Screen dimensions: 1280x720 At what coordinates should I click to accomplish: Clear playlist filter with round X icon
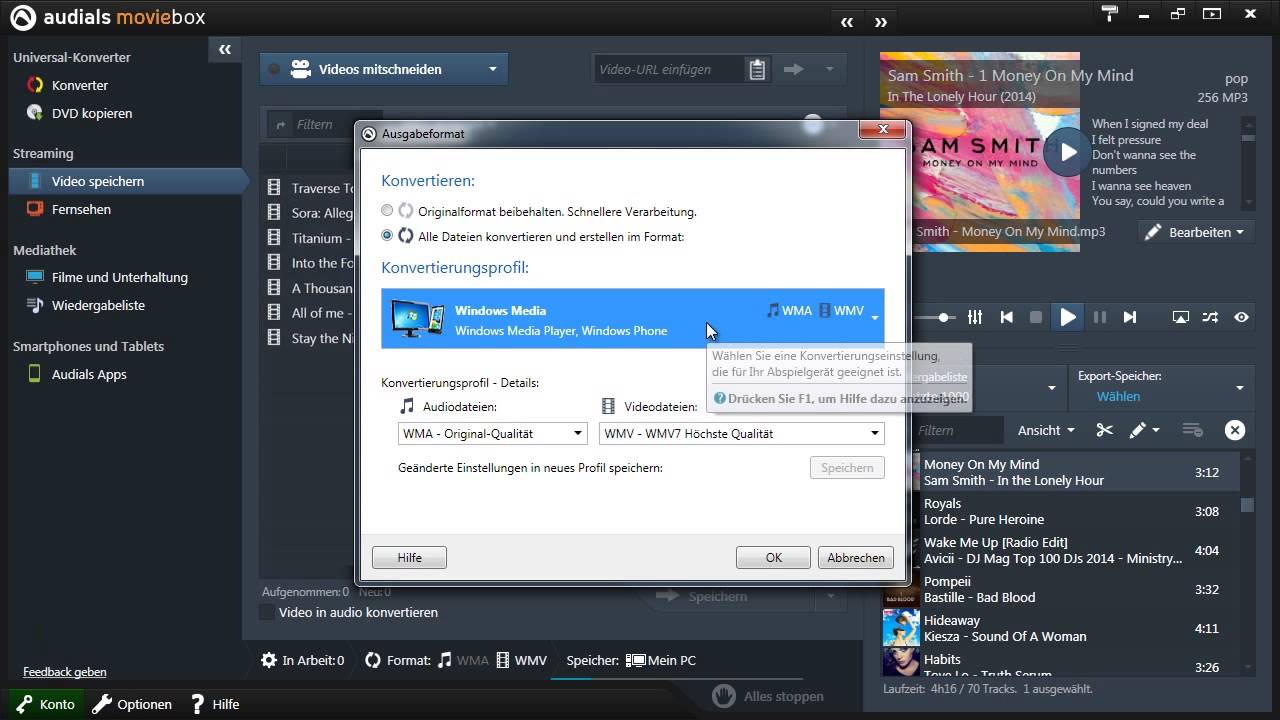1235,430
